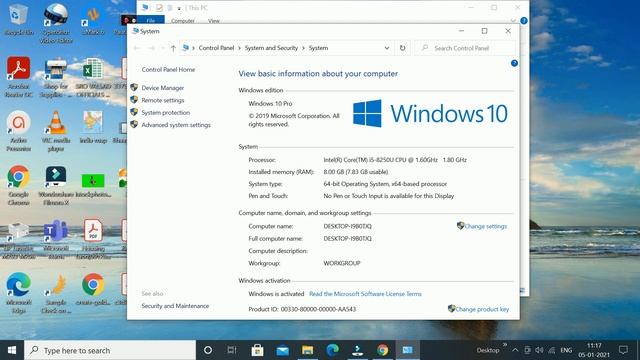Open the Computer tab in This PC window
The height and width of the screenshot is (360, 640).
tap(182, 21)
